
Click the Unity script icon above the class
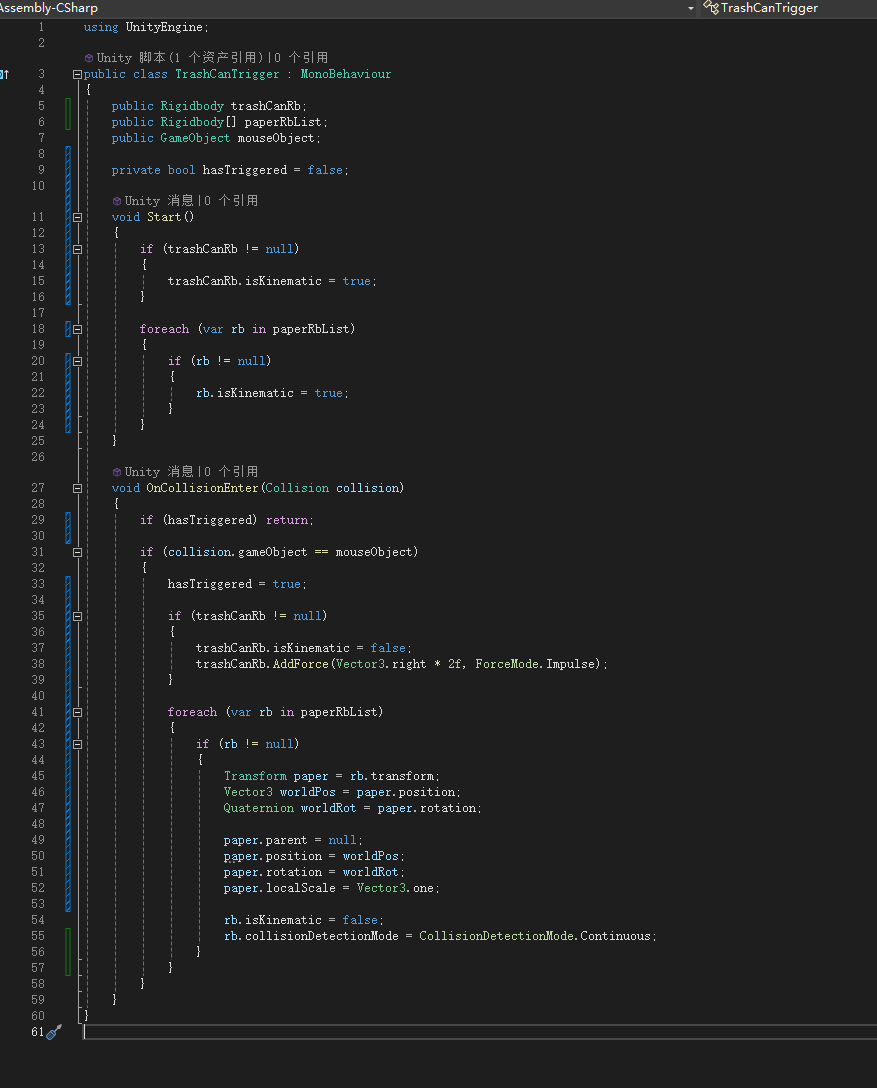pos(89,58)
